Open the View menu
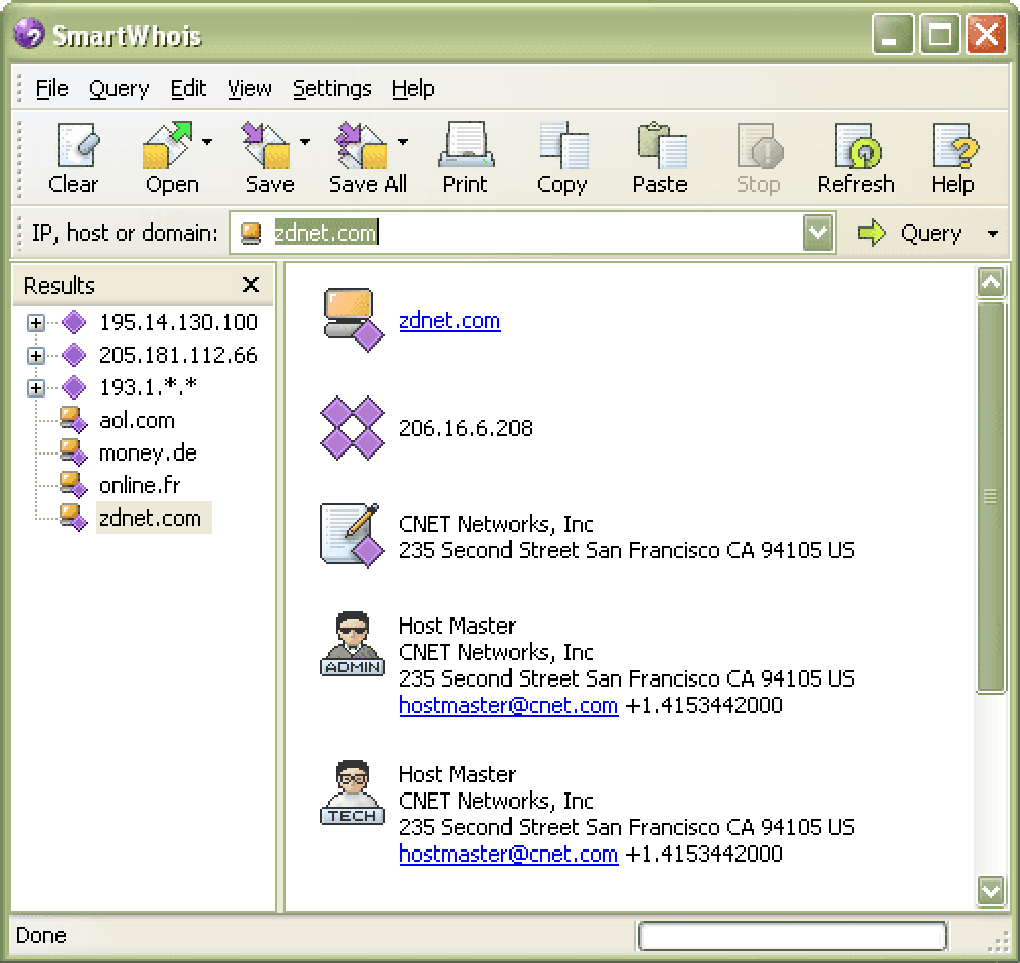The width and height of the screenshot is (1020, 963). [249, 88]
